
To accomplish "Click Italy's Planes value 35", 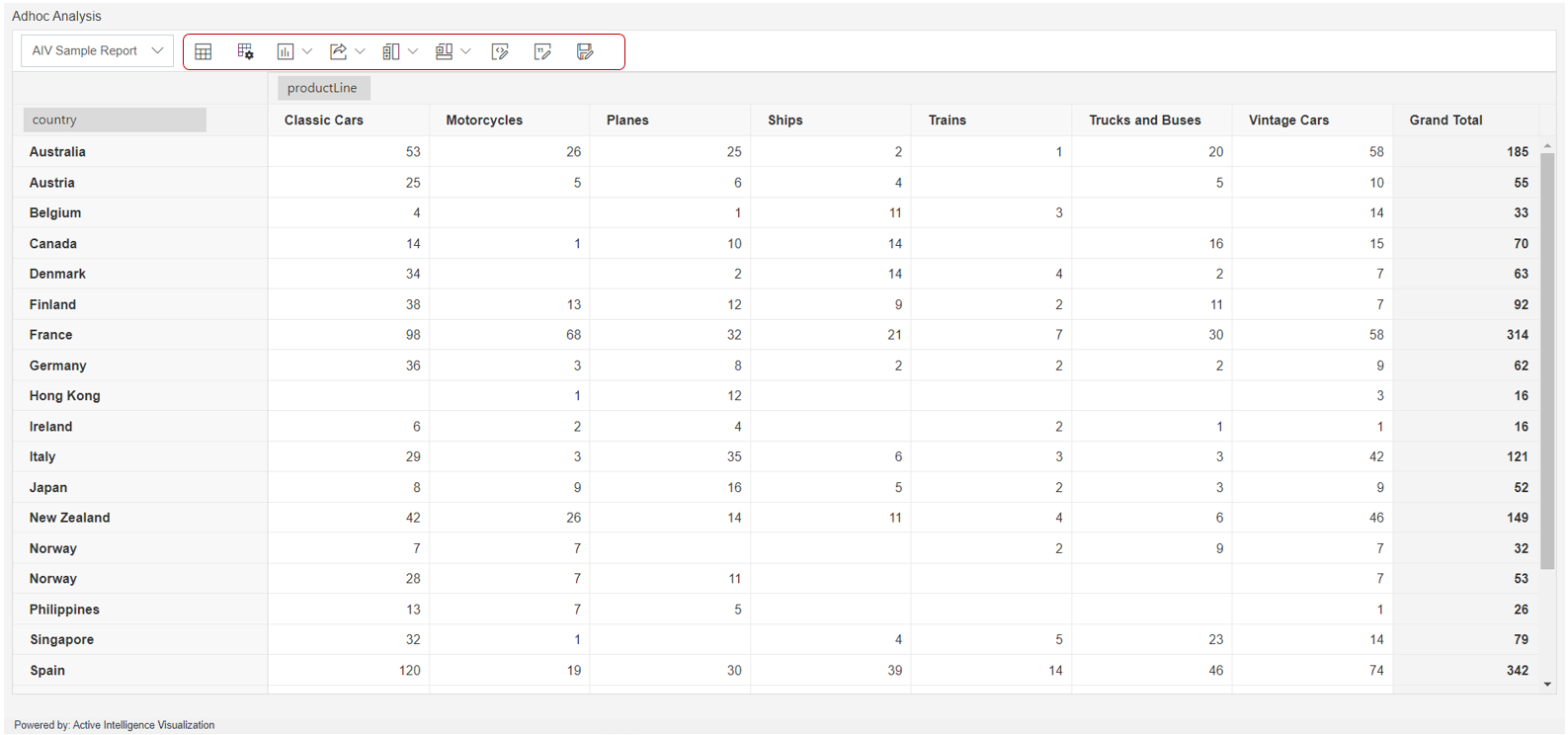I will click(x=734, y=457).
